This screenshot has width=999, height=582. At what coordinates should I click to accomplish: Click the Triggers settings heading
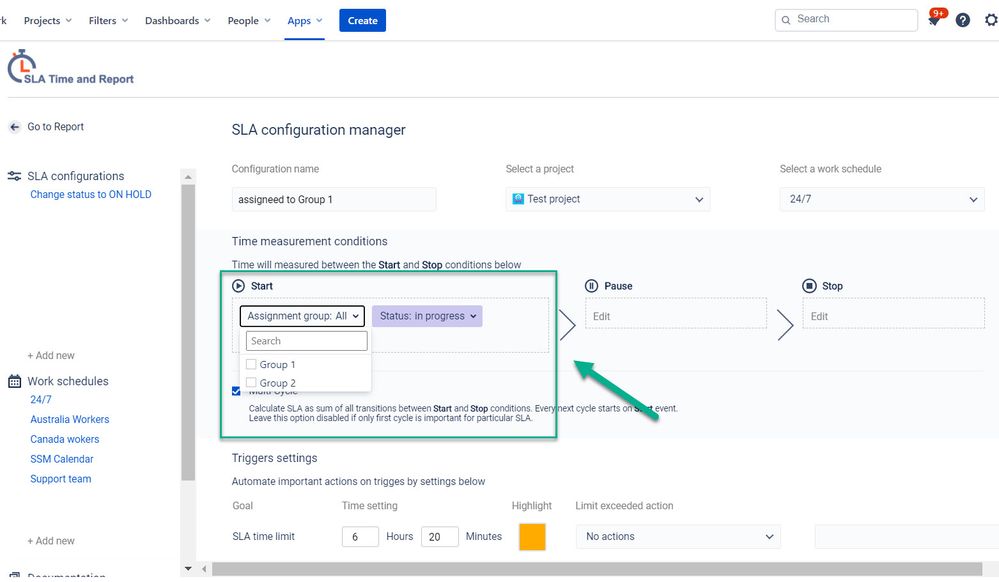coord(275,458)
